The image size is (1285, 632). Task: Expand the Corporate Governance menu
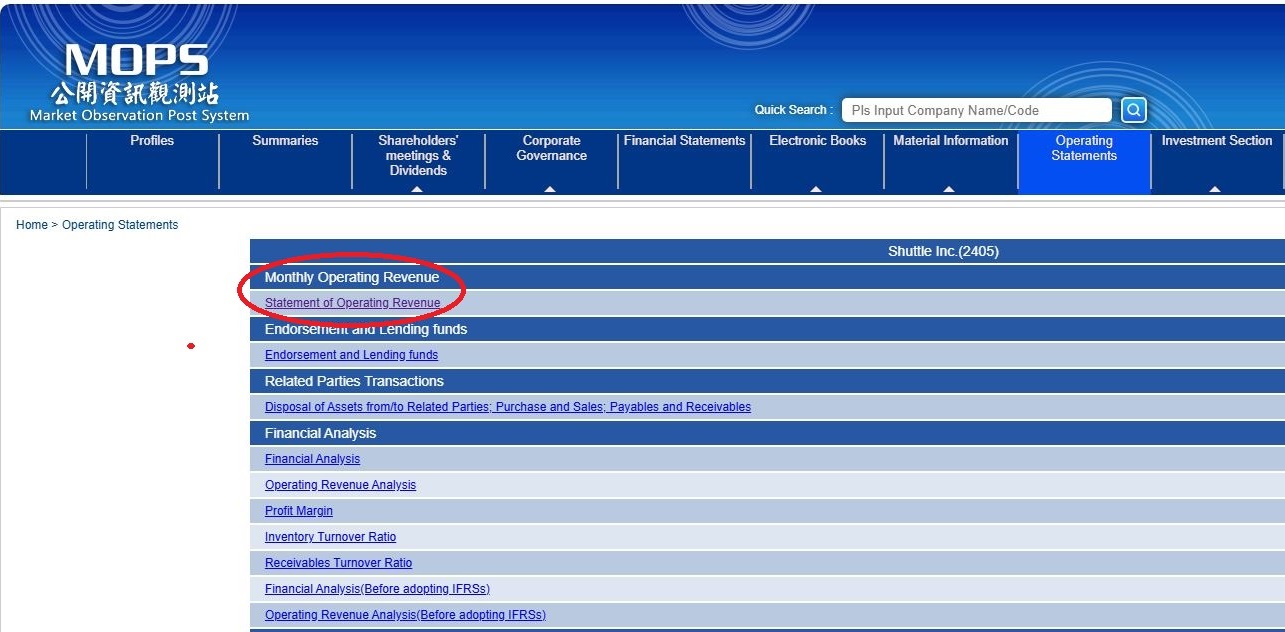coord(551,148)
